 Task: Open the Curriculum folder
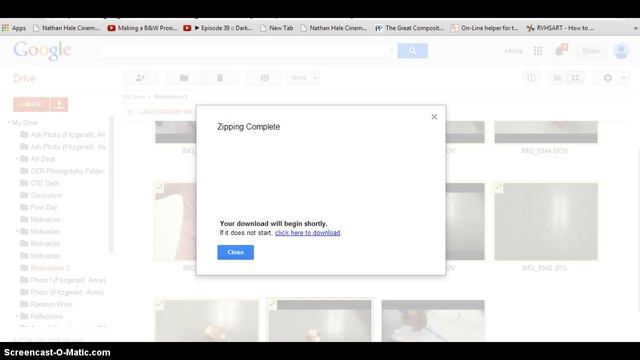pos(46,195)
